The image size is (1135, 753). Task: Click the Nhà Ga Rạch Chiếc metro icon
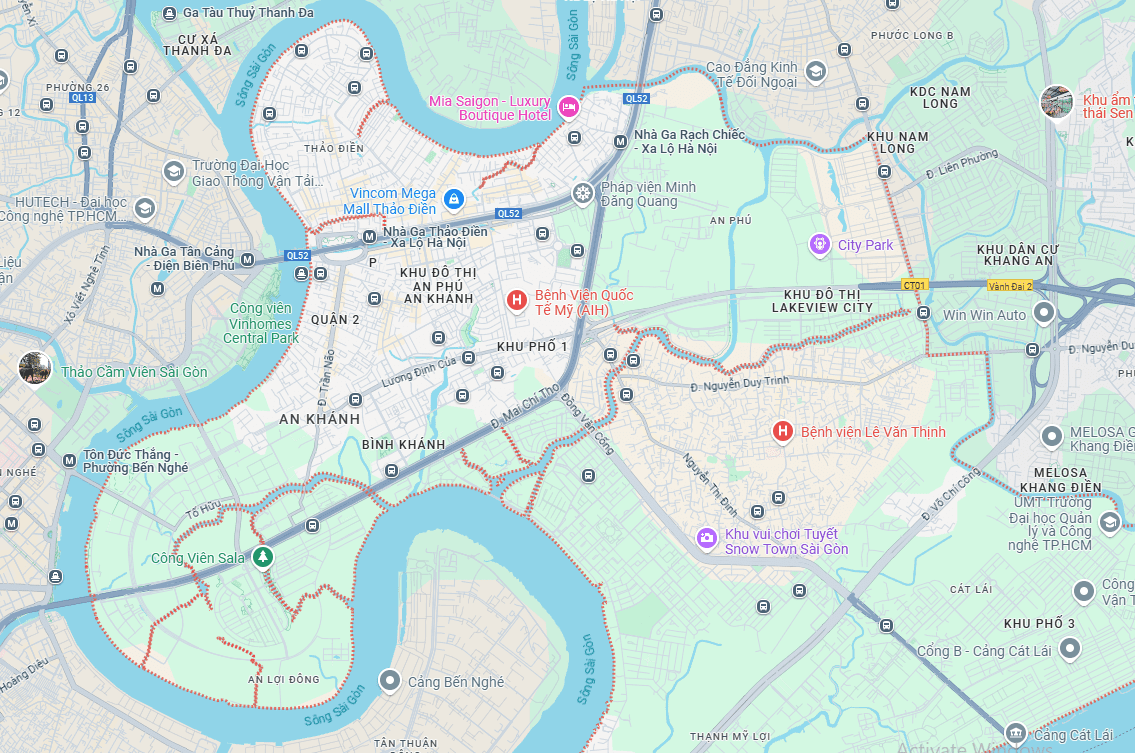[x=620, y=142]
